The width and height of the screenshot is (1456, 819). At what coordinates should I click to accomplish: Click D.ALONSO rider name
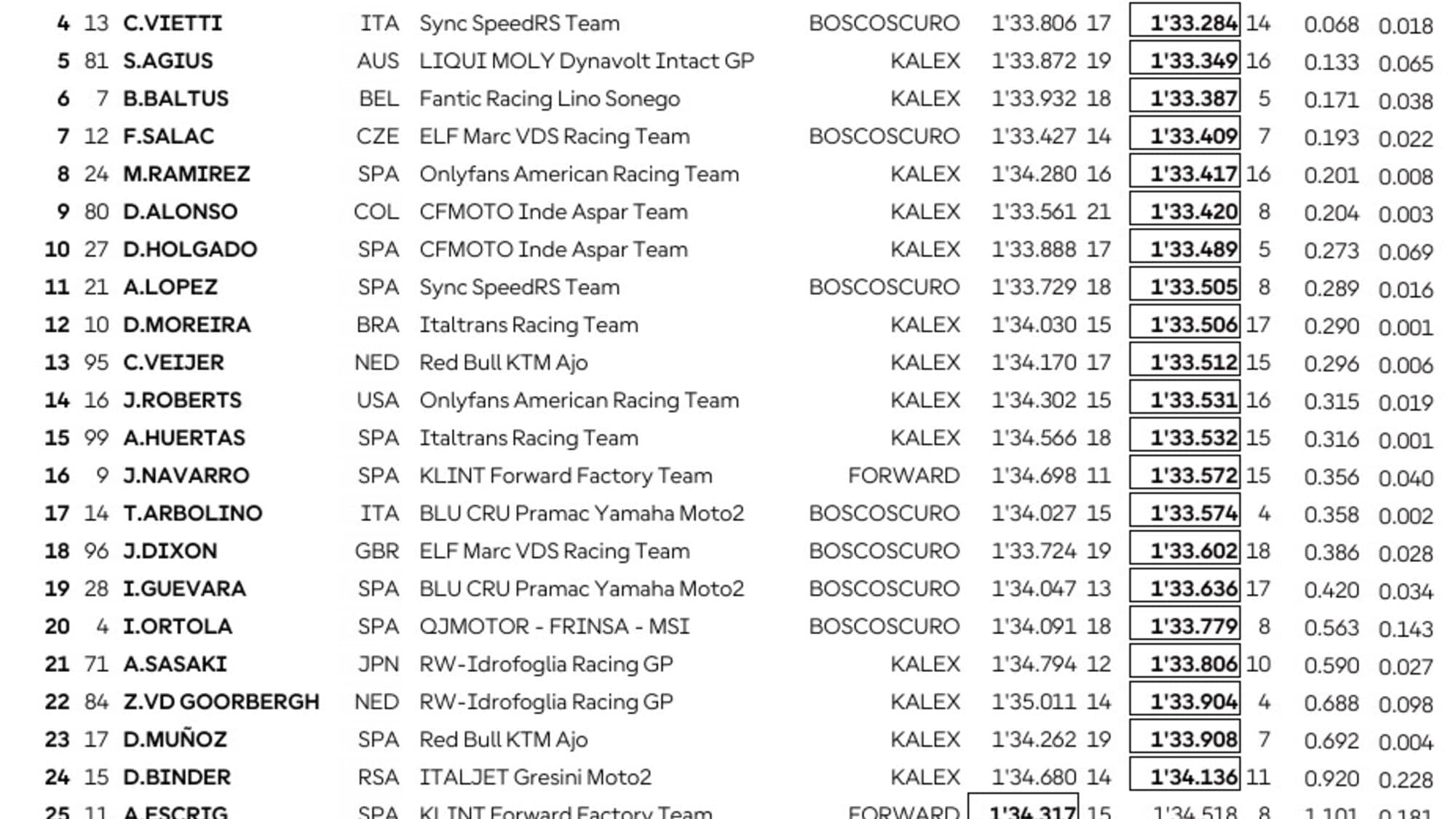click(181, 212)
